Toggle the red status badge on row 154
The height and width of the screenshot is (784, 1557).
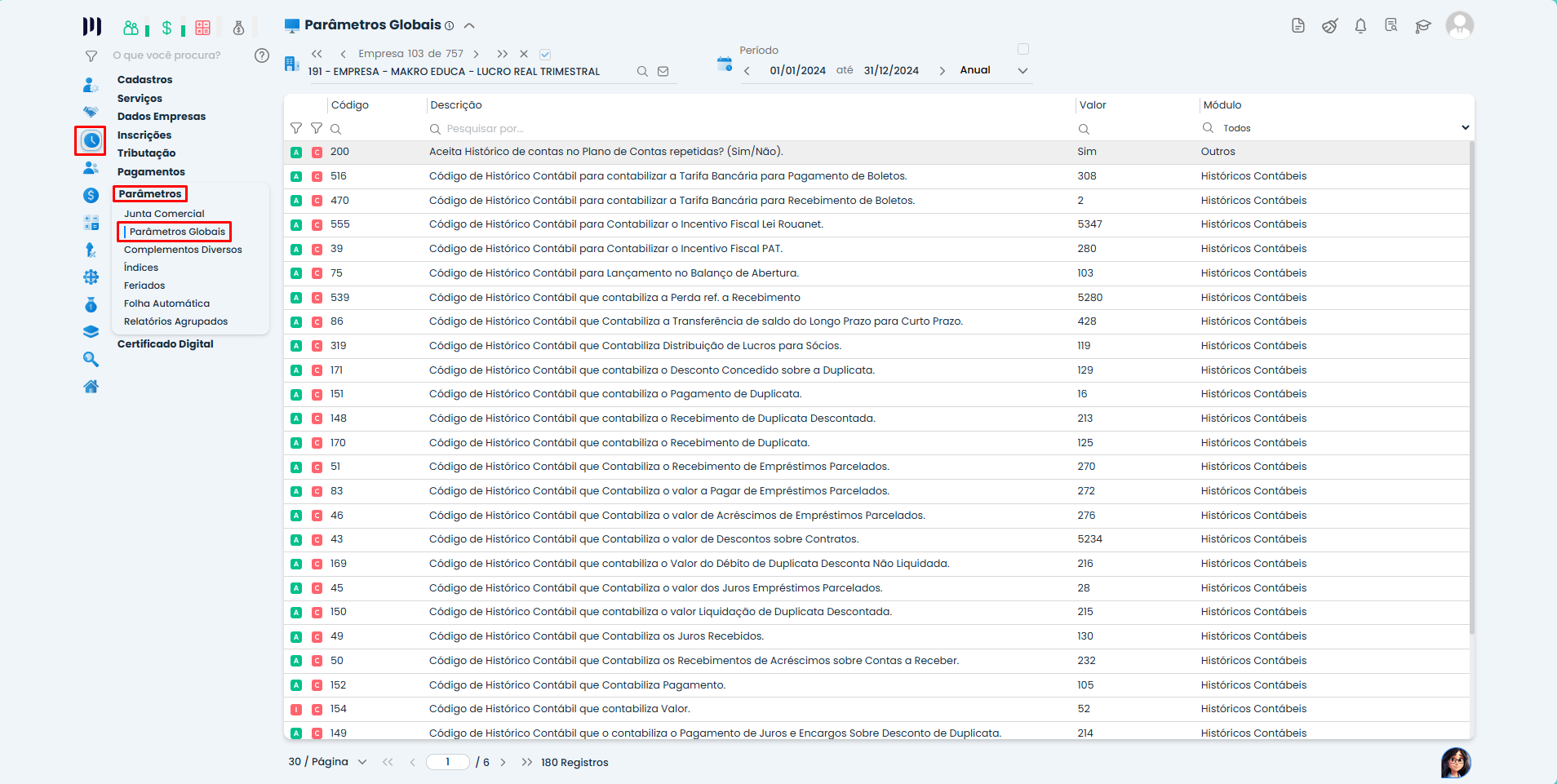tap(296, 710)
